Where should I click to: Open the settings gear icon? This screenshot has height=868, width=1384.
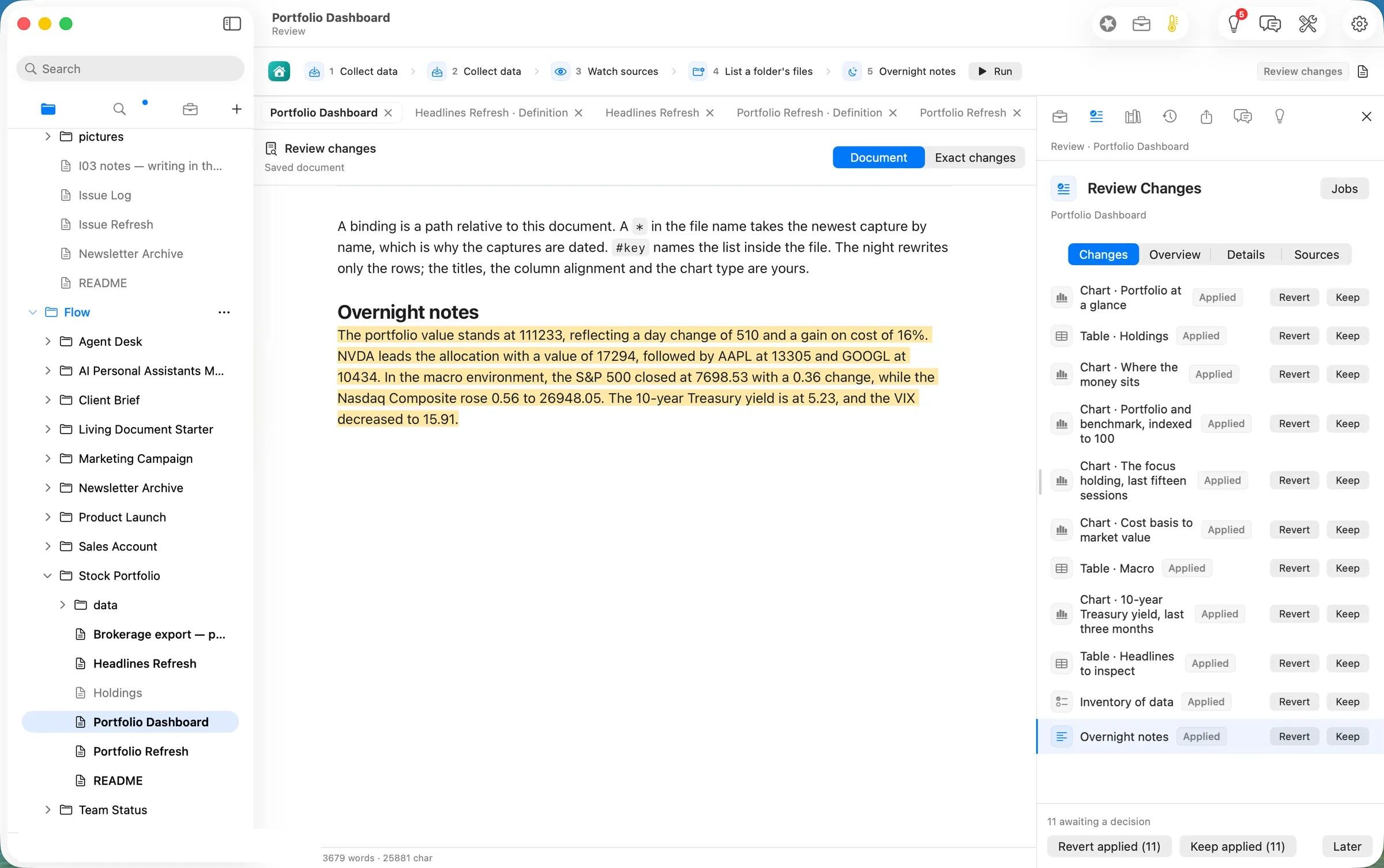tap(1359, 24)
